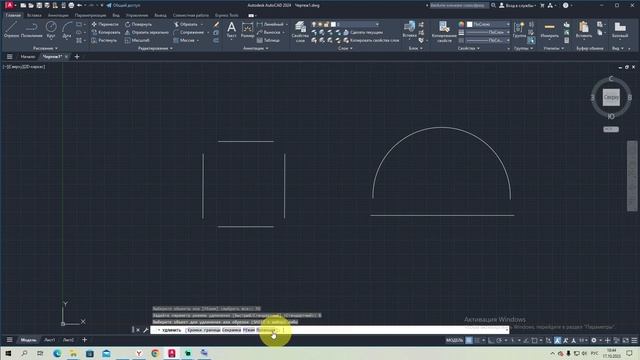Expand the Layers (Слои) panel
Viewport: 640px width, 360px height.
coord(345,48)
